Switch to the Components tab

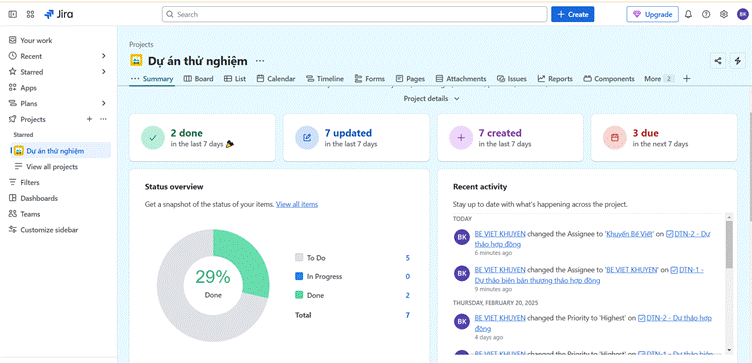point(609,79)
